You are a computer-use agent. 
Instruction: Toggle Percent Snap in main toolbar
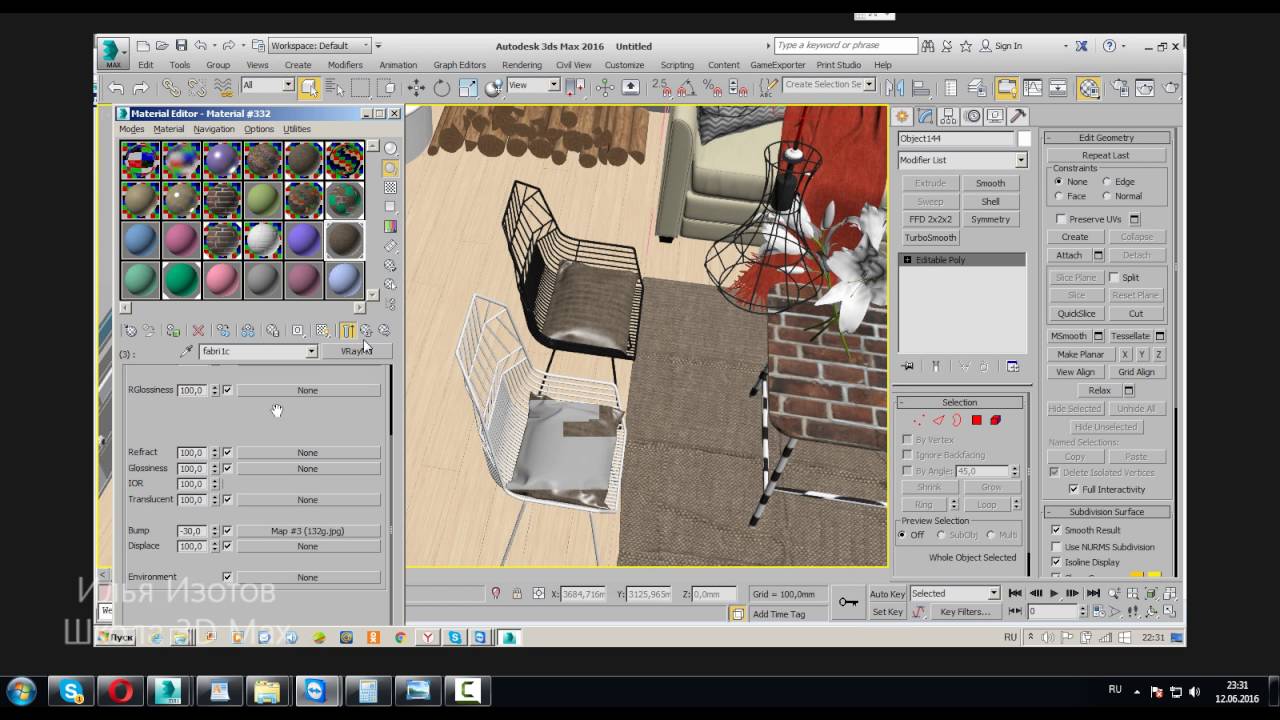pos(711,87)
